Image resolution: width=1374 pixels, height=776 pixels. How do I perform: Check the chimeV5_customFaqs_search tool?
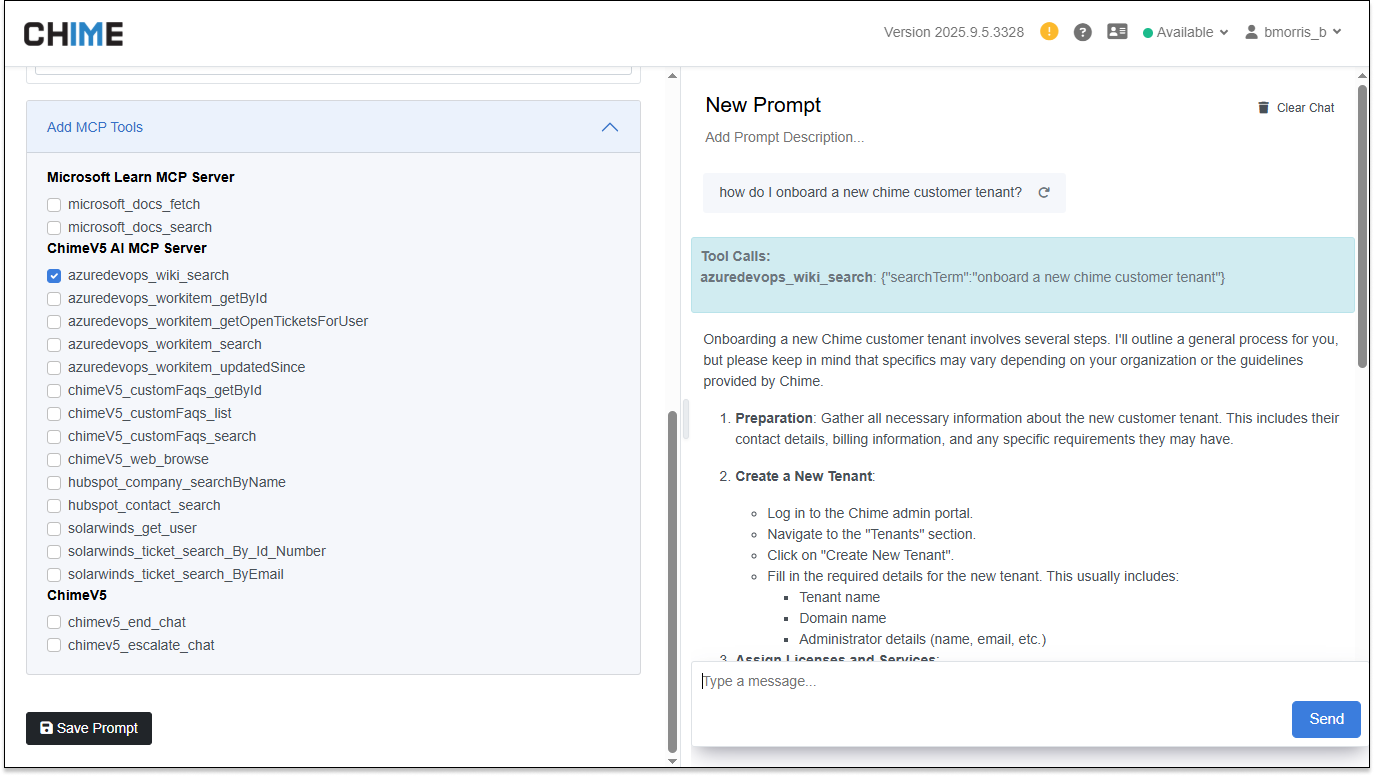(54, 436)
